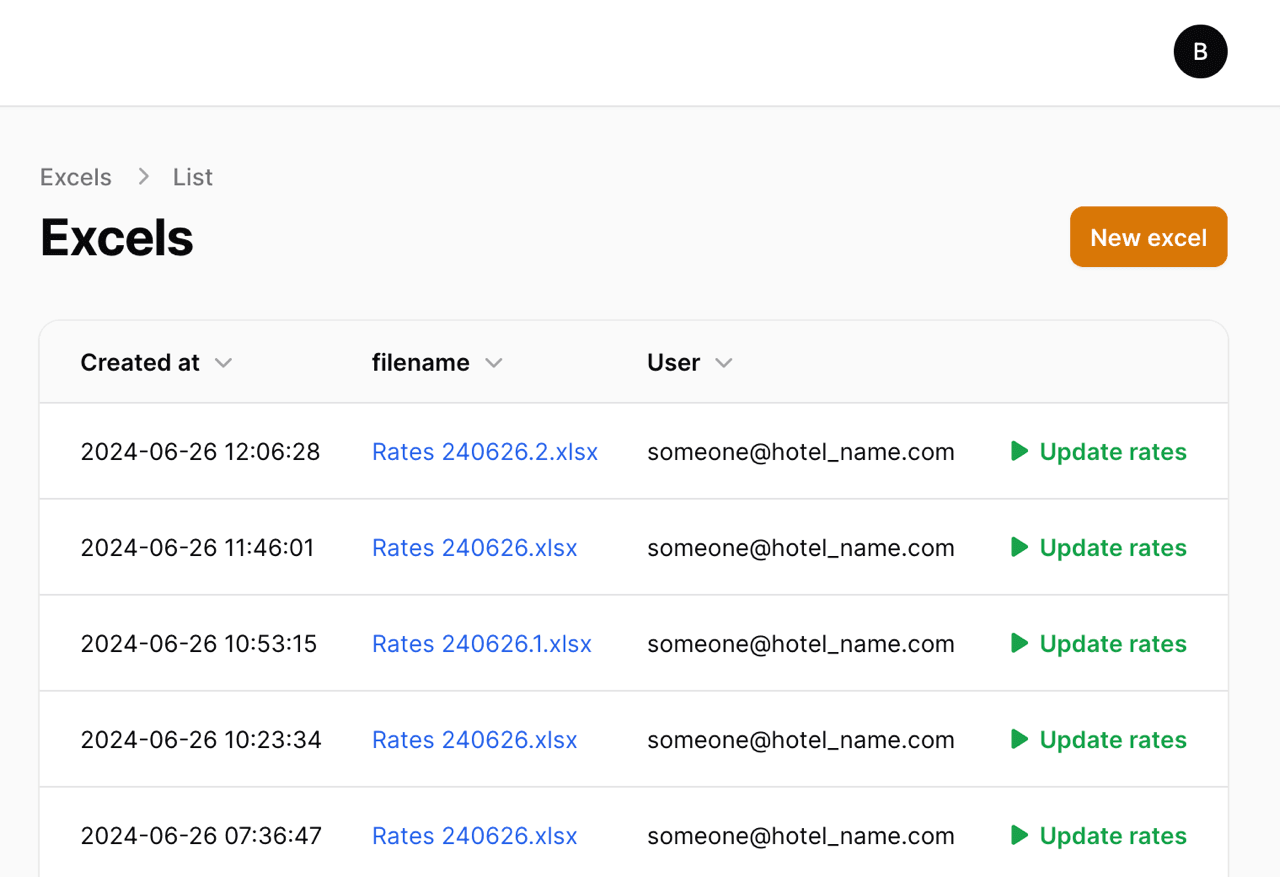The image size is (1280, 877).
Task: Click the play icon in the 10:23:34 row
Action: tap(1019, 739)
